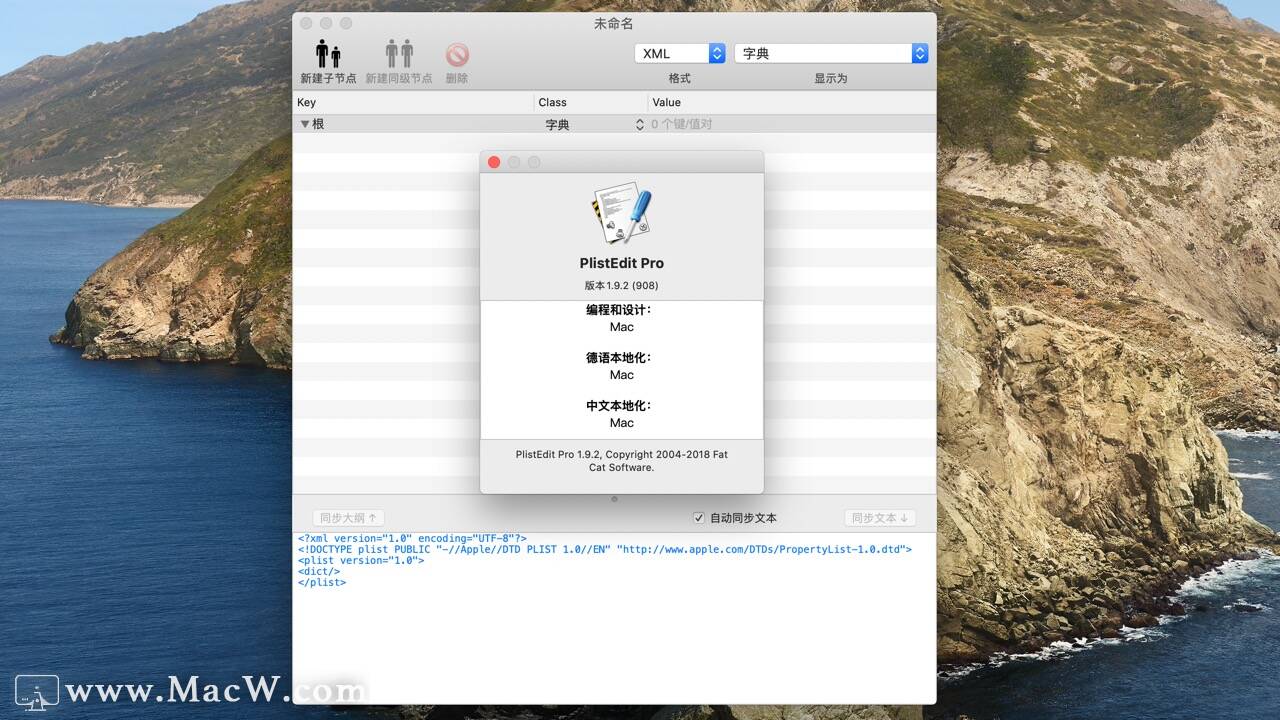Select the 根 row in the outline
The width and height of the screenshot is (1280, 720).
614,124
